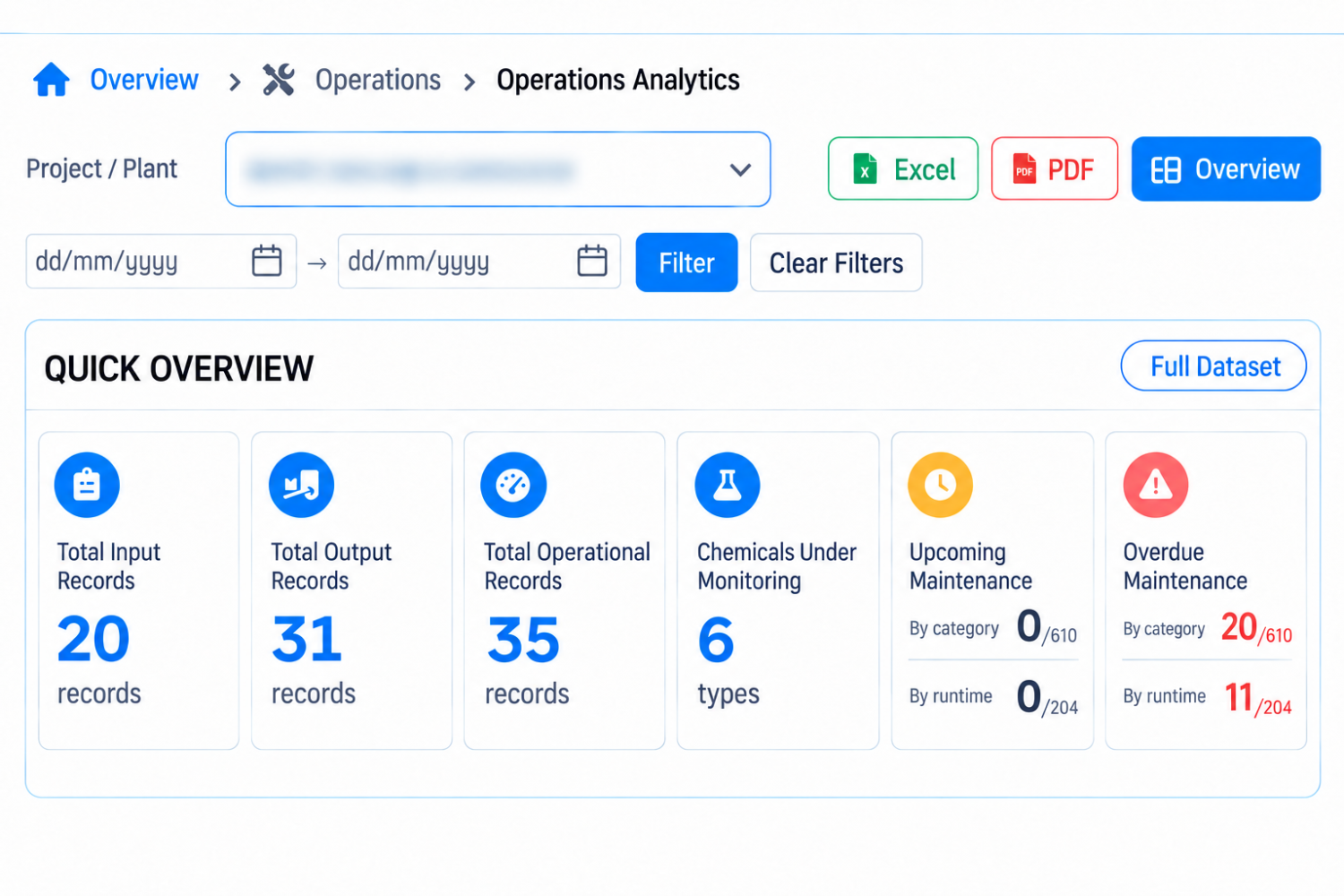Image resolution: width=1344 pixels, height=896 pixels.
Task: Export data with the Excel button
Action: click(x=903, y=168)
